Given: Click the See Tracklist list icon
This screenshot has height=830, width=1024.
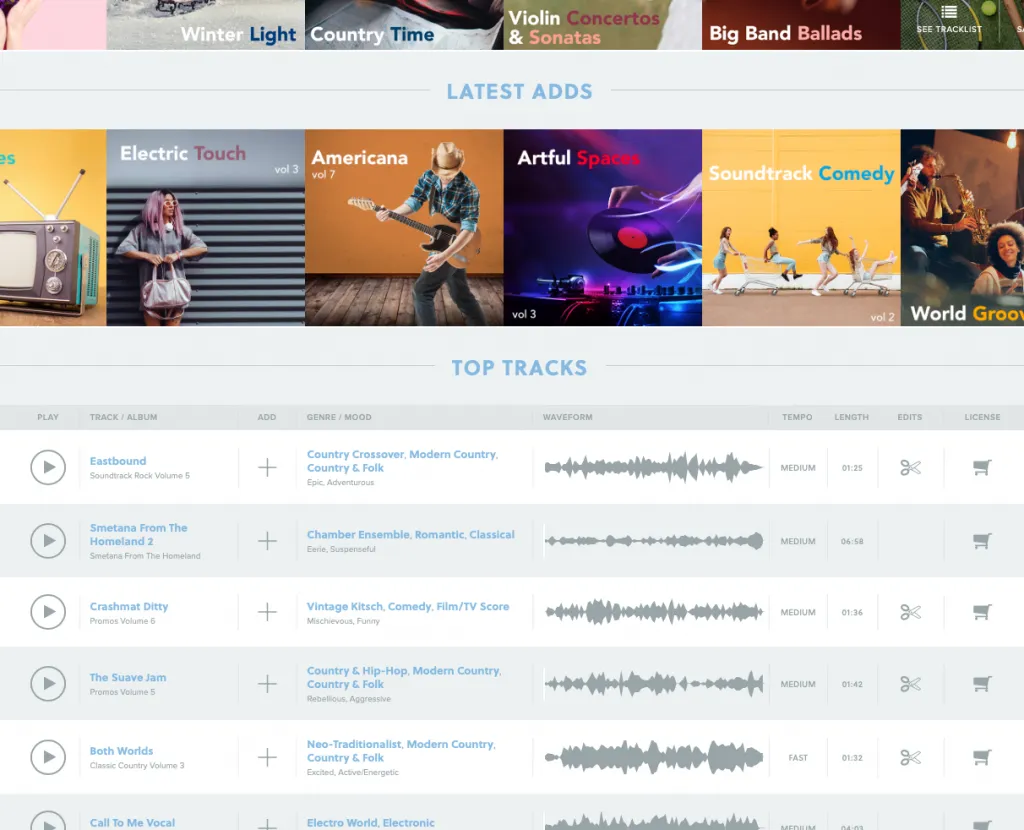Looking at the screenshot, I should point(949,12).
